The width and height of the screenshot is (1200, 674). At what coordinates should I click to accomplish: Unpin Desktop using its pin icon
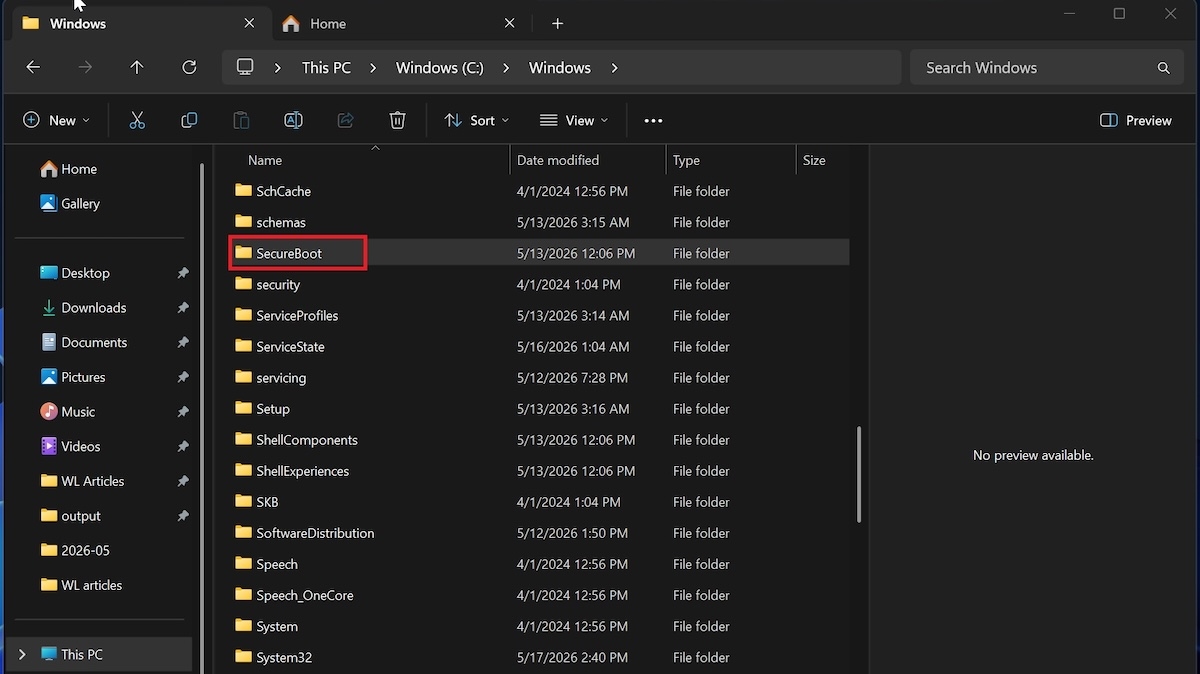pyautogui.click(x=183, y=273)
